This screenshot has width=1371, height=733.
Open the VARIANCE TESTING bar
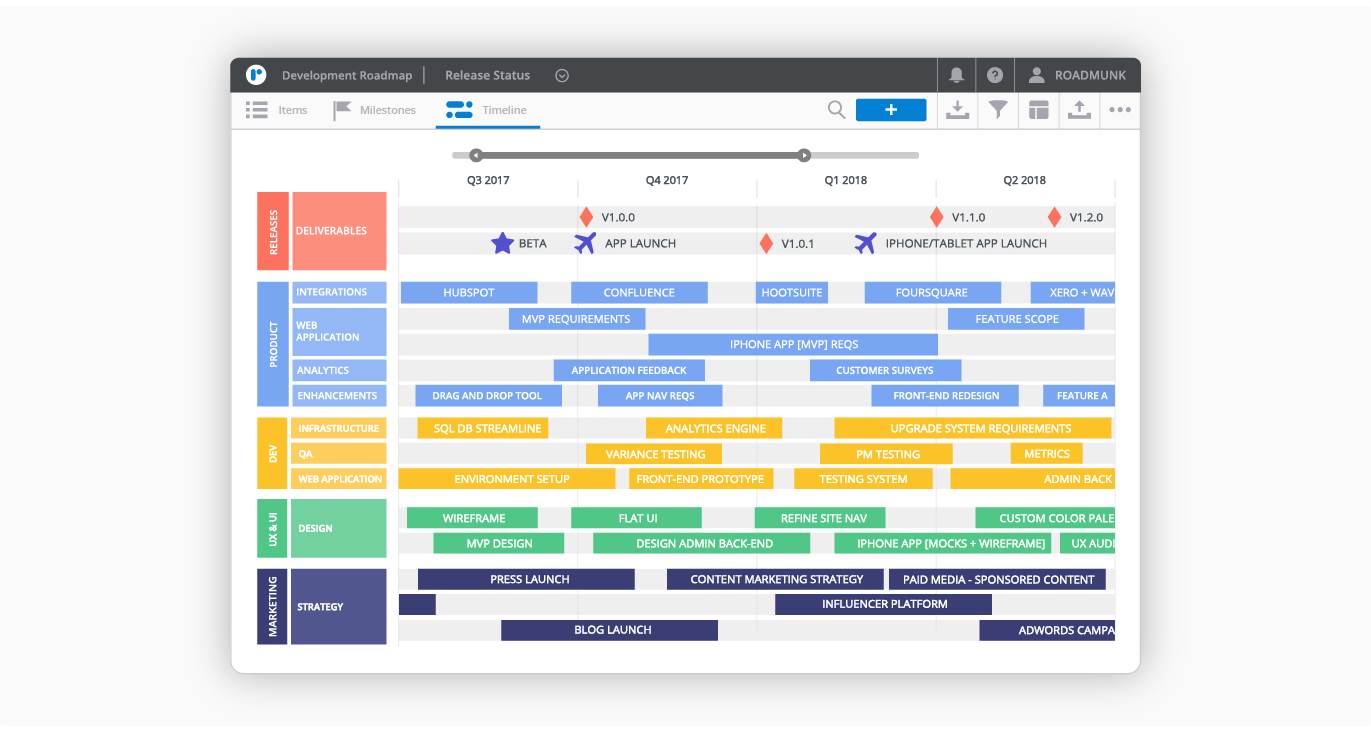[x=655, y=454]
